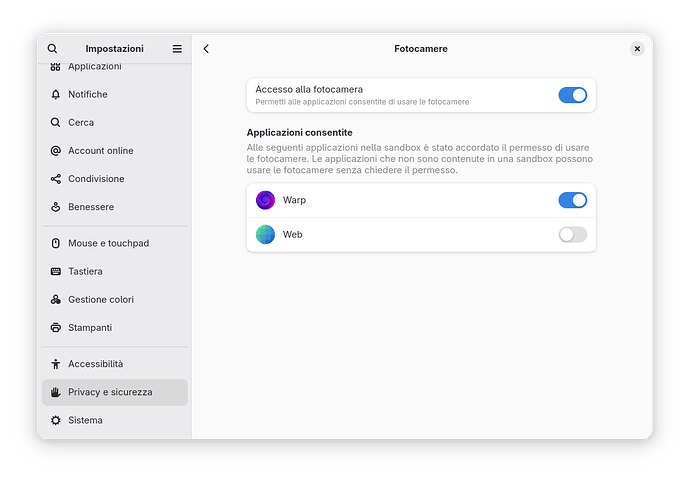Close the Impostazioni window
The width and height of the screenshot is (690, 481).
tap(637, 48)
